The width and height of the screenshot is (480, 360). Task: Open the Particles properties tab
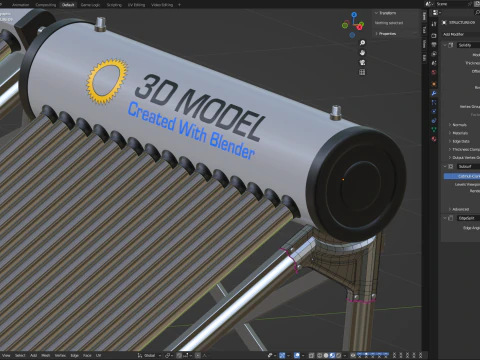point(434,102)
